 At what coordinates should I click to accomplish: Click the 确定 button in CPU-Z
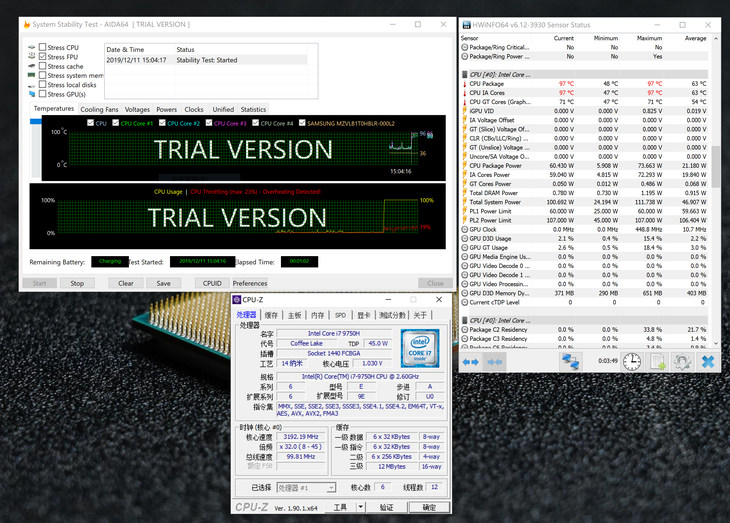coord(429,507)
